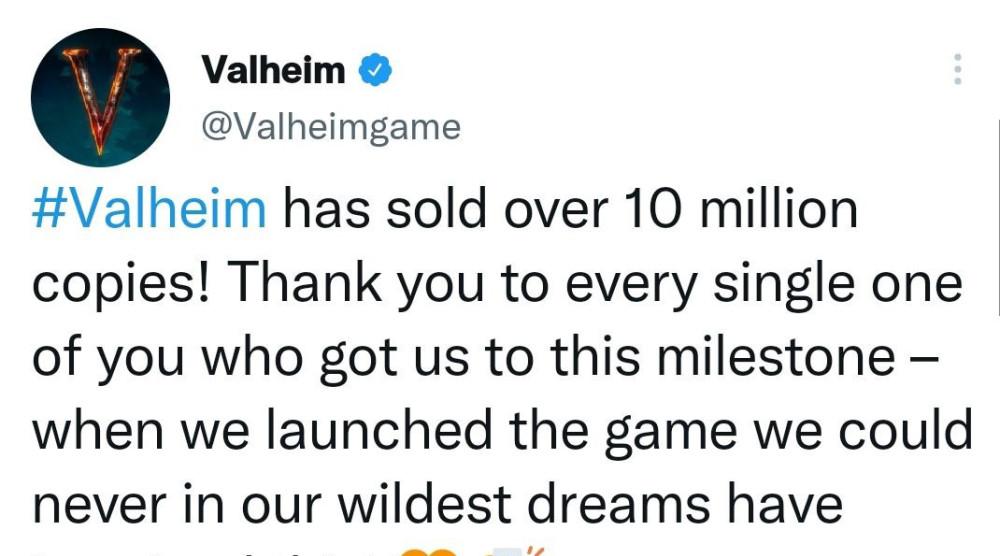1000x556 pixels.
Task: Click the Valheim display name
Action: pyautogui.click(x=274, y=70)
